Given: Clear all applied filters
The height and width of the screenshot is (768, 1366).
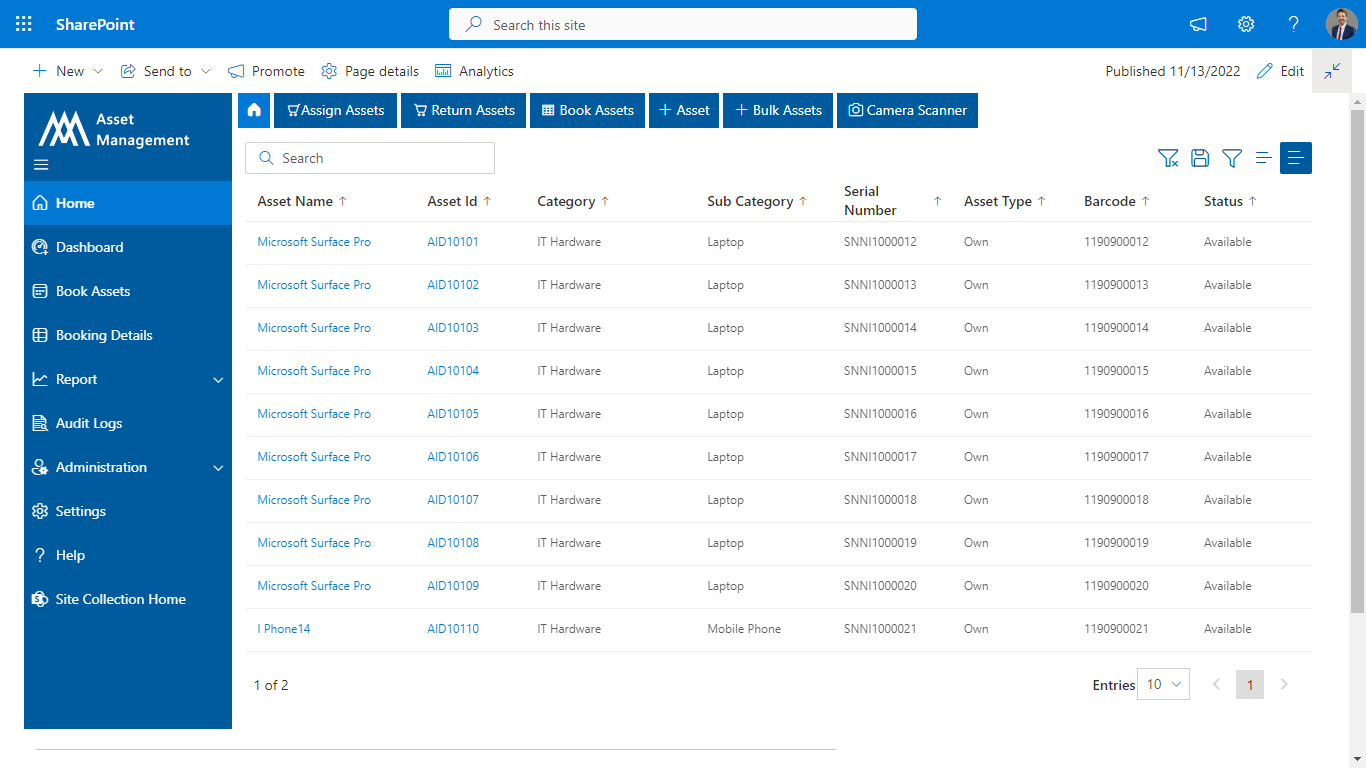Looking at the screenshot, I should [1168, 158].
